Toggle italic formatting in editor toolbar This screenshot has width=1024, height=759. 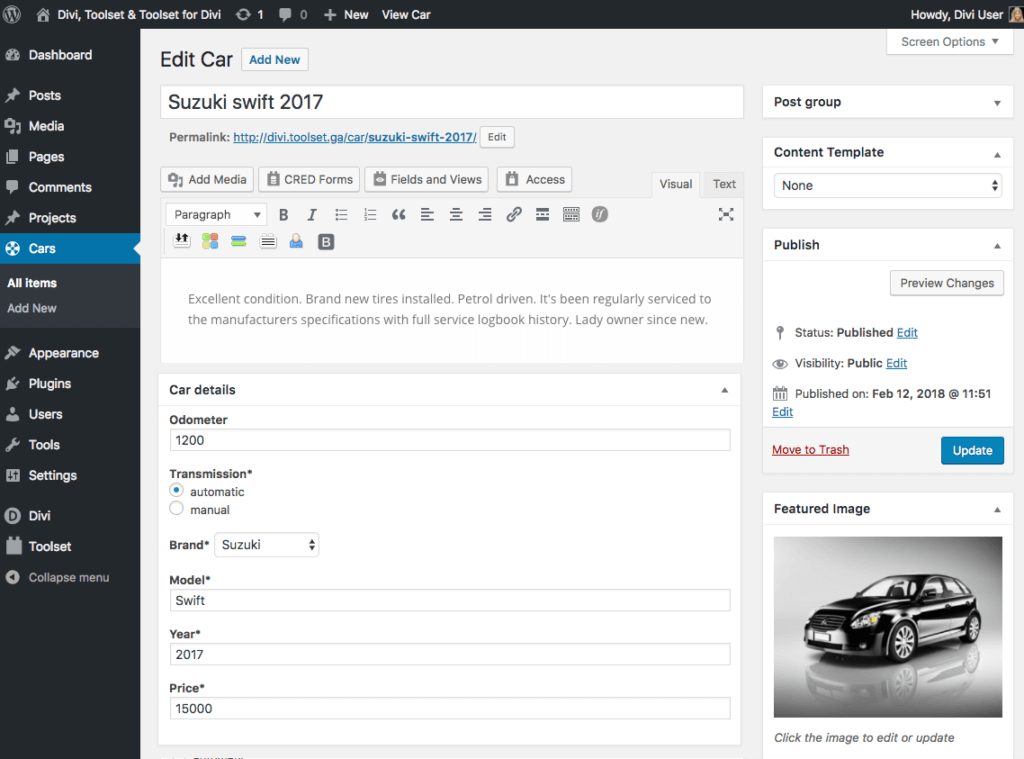click(312, 215)
